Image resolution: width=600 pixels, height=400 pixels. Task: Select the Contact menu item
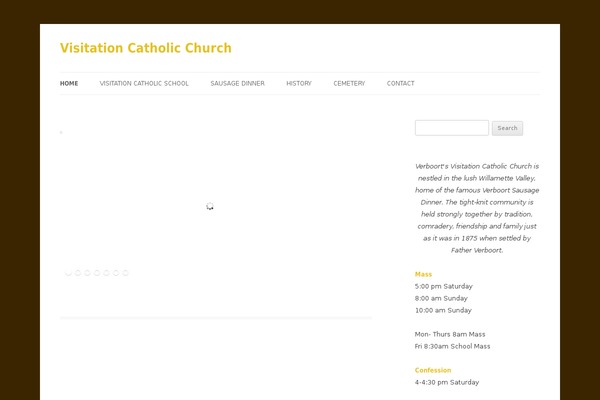point(400,83)
